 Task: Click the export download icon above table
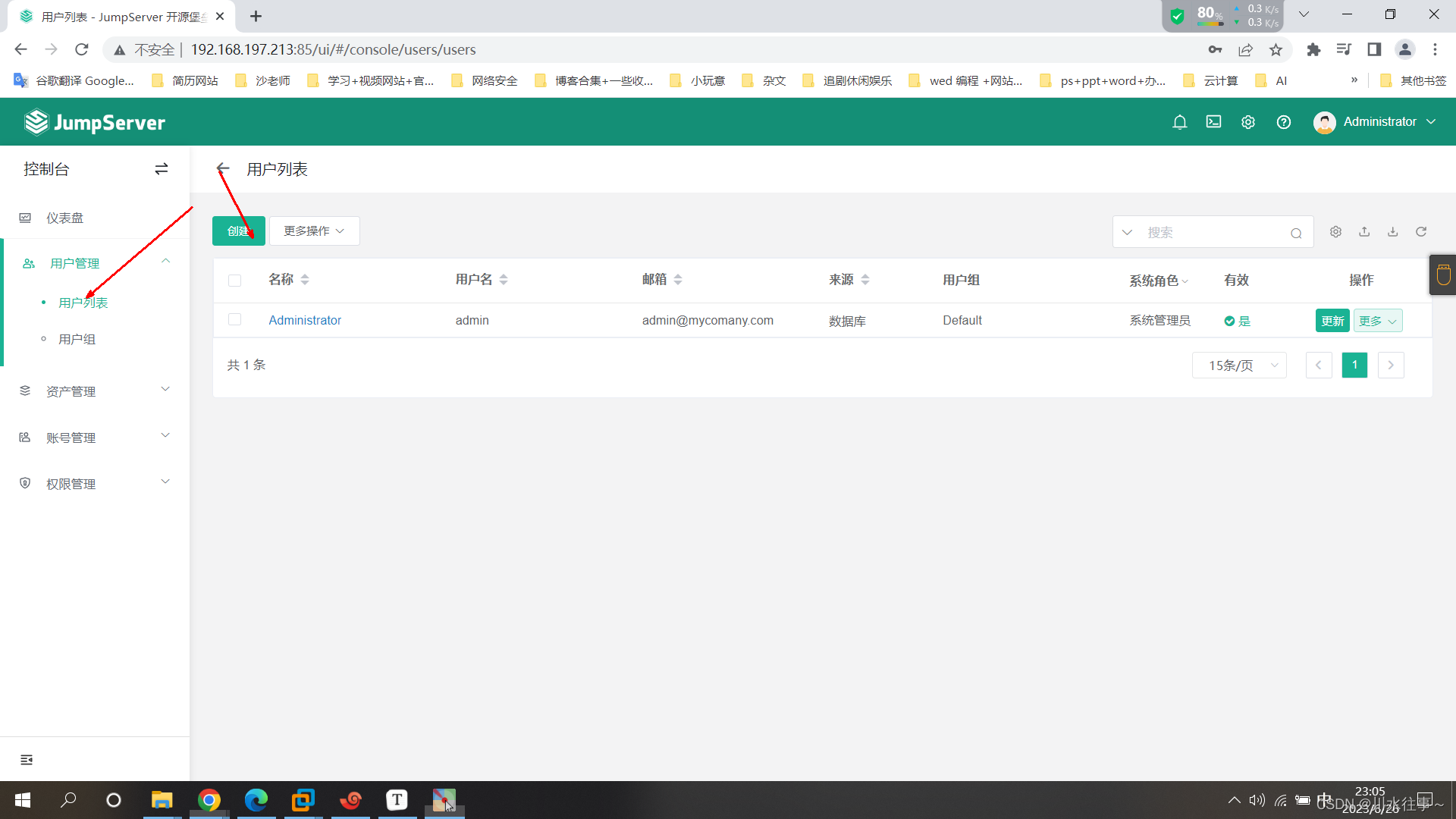[1392, 232]
